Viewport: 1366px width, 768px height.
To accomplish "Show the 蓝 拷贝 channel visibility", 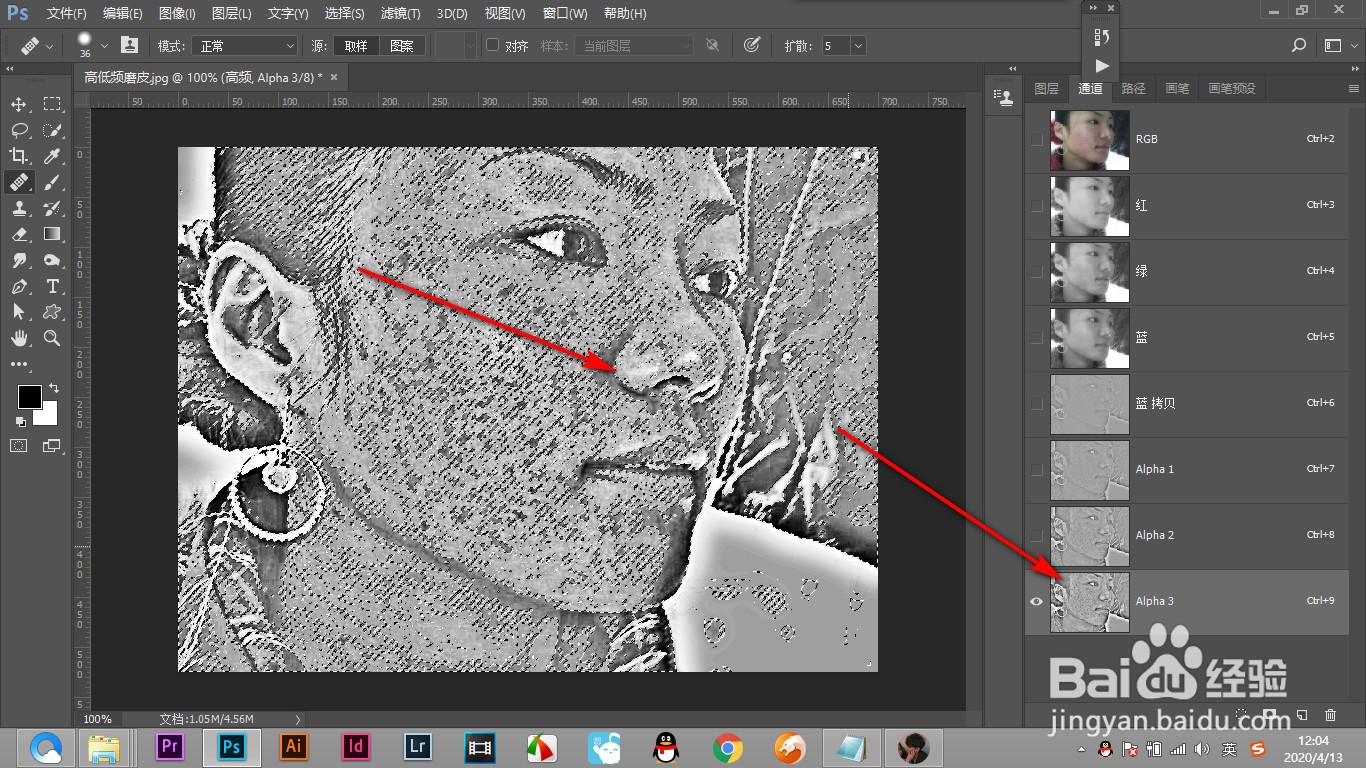I will (1036, 403).
